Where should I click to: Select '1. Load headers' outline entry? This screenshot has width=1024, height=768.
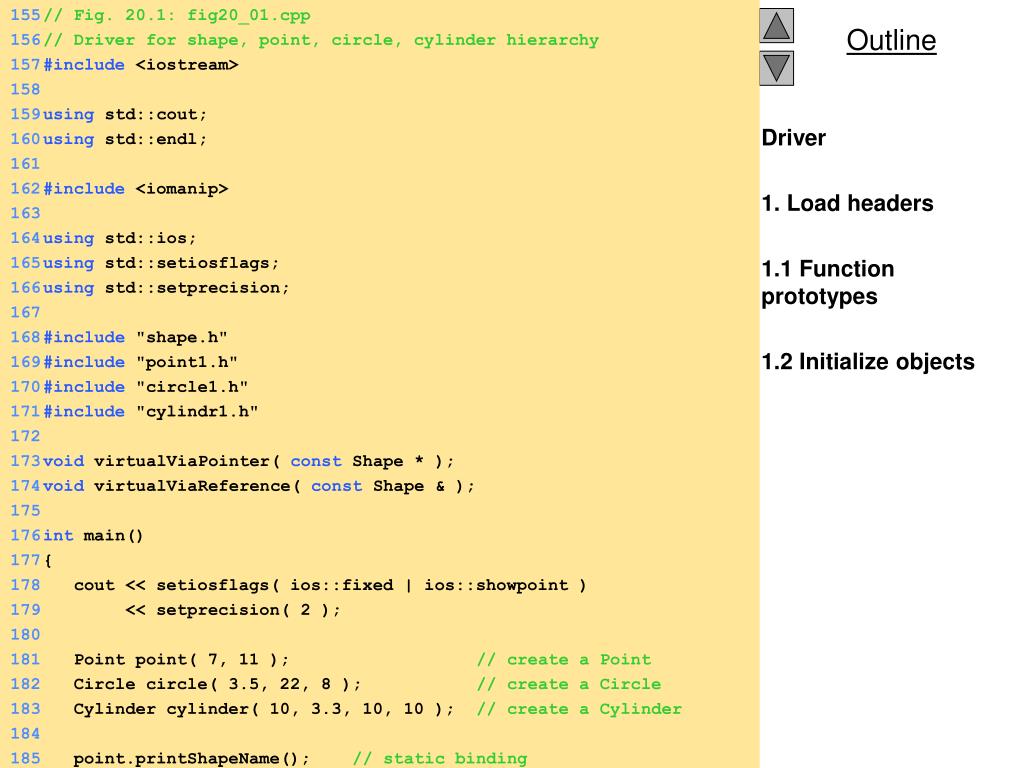pyautogui.click(x=847, y=203)
